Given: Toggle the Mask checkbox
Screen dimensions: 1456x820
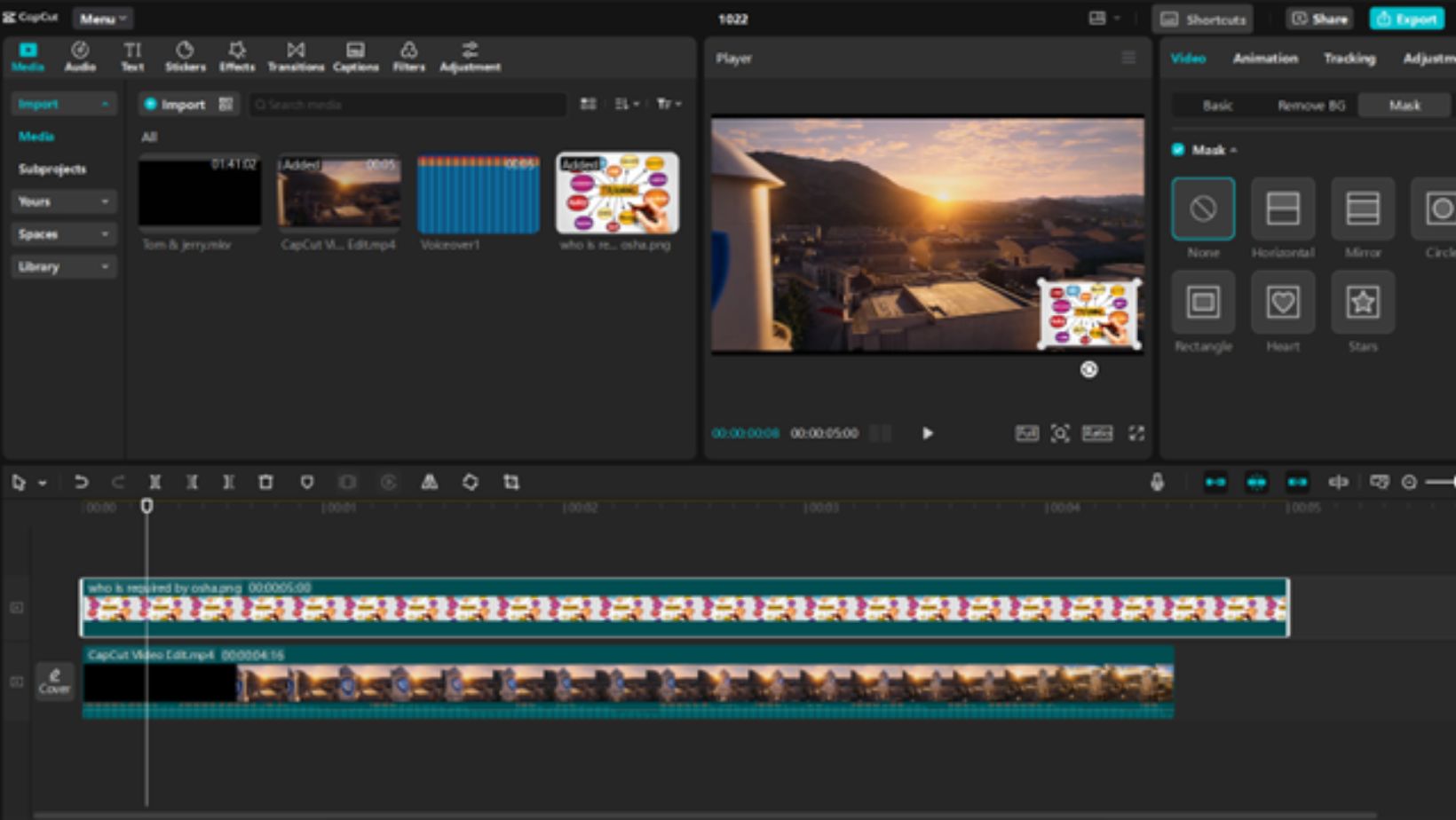Looking at the screenshot, I should point(1178,150).
